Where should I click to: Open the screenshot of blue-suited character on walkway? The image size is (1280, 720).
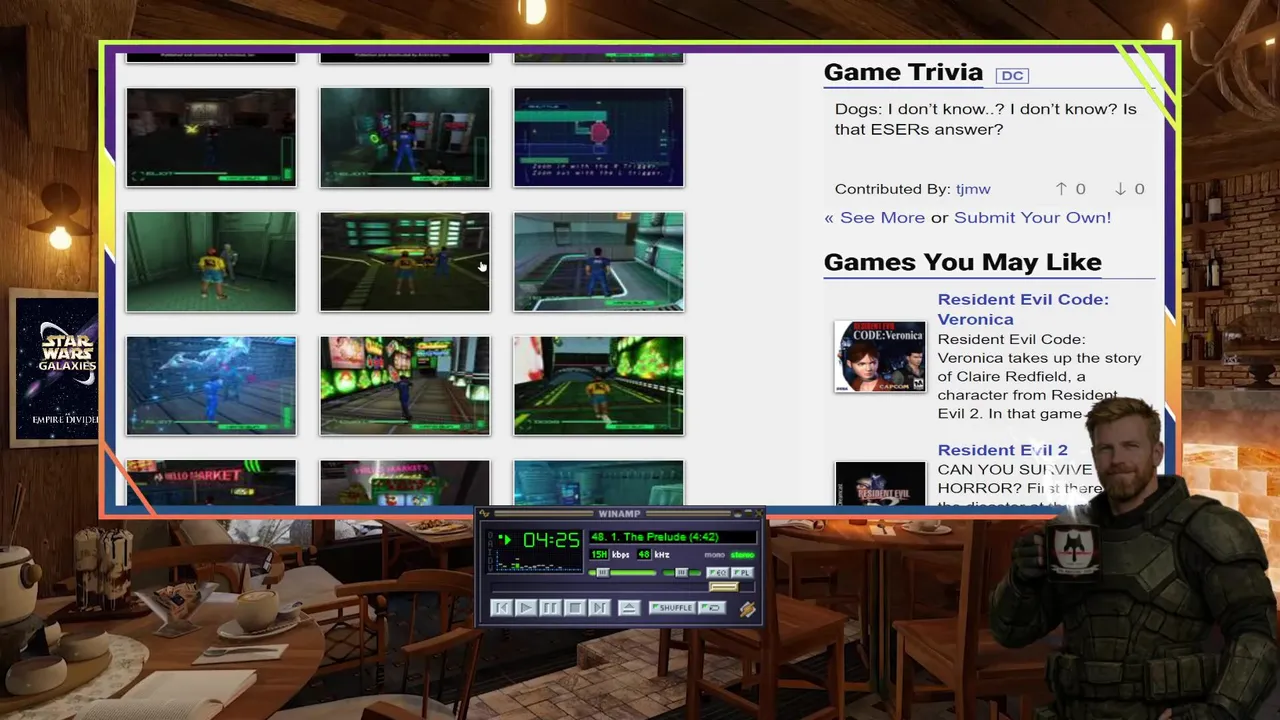pyautogui.click(x=599, y=261)
